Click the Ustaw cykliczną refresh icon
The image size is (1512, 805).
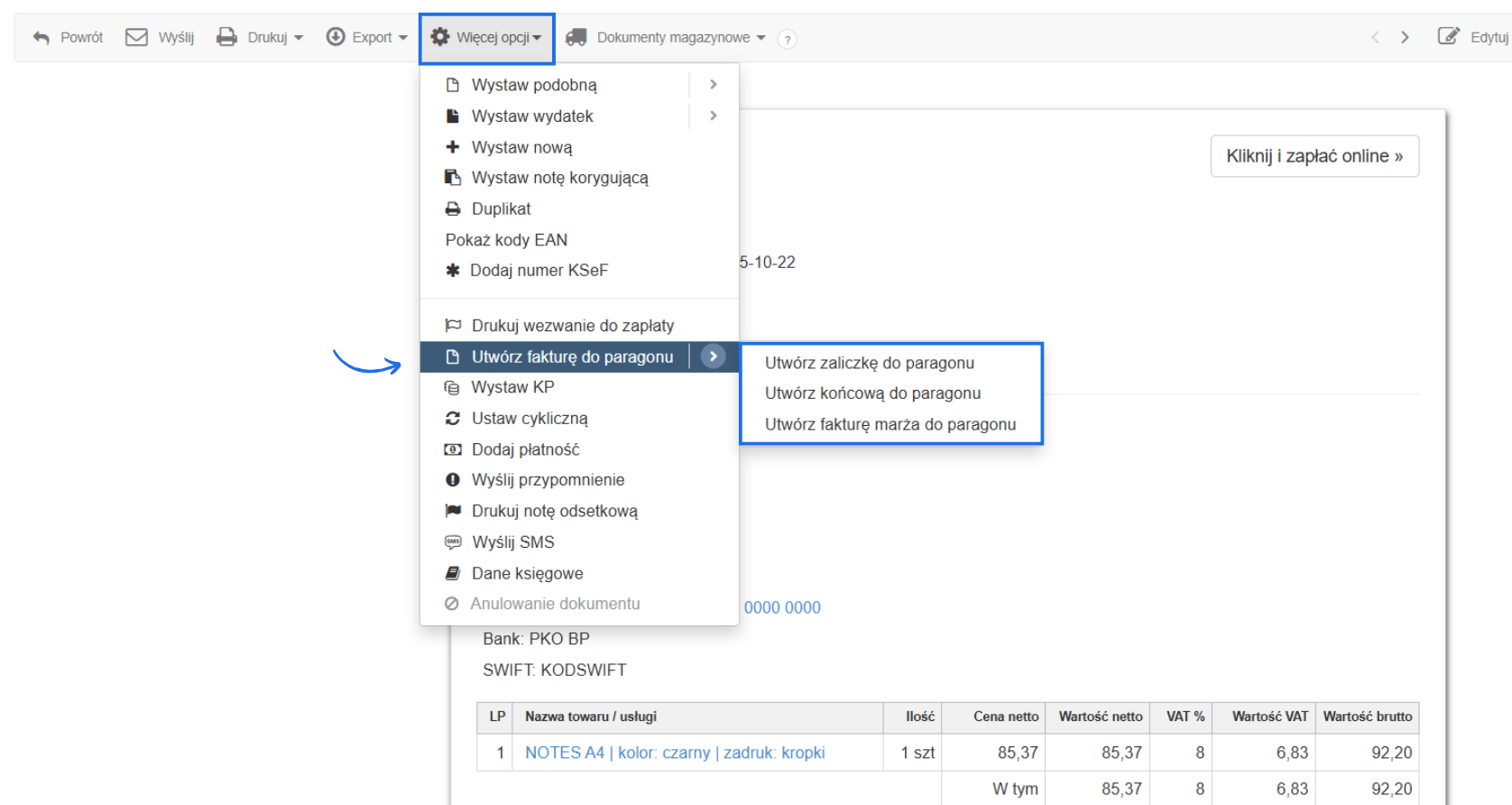coord(453,419)
